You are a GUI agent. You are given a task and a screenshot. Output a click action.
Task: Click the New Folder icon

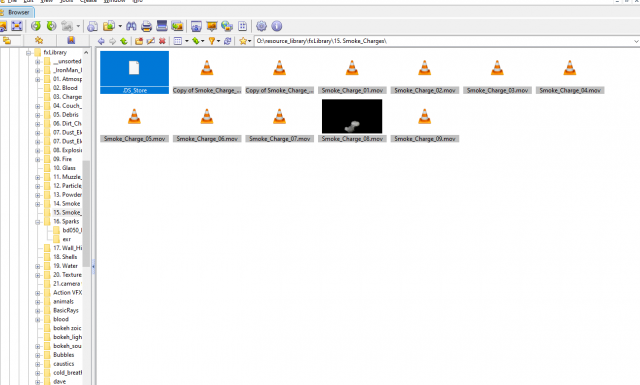point(139,41)
